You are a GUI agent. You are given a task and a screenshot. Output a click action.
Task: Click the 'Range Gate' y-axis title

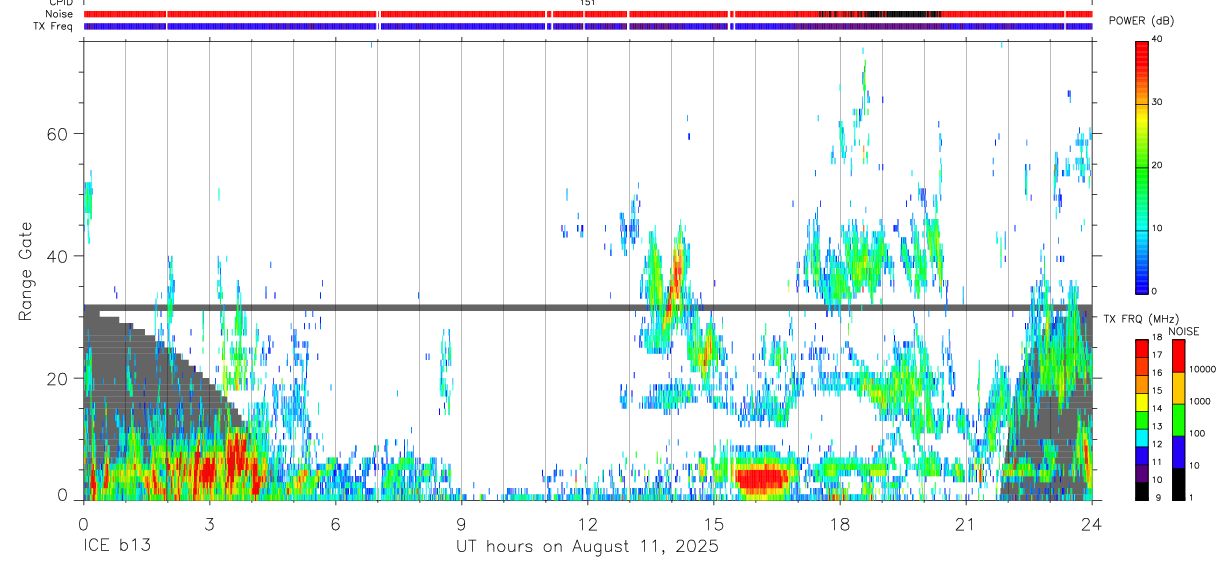tap(25, 271)
